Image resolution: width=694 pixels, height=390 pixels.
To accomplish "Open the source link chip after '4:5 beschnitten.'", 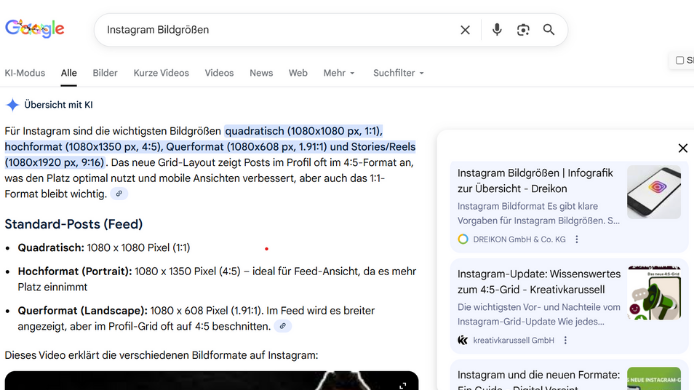I will click(x=282, y=326).
